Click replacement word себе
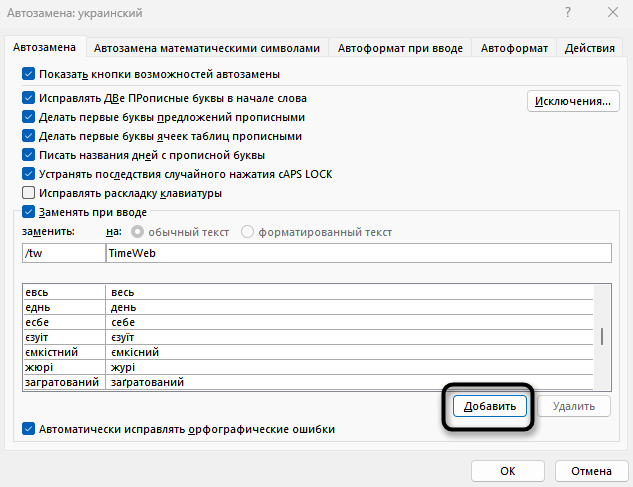This screenshot has height=487, width=633. point(123,322)
